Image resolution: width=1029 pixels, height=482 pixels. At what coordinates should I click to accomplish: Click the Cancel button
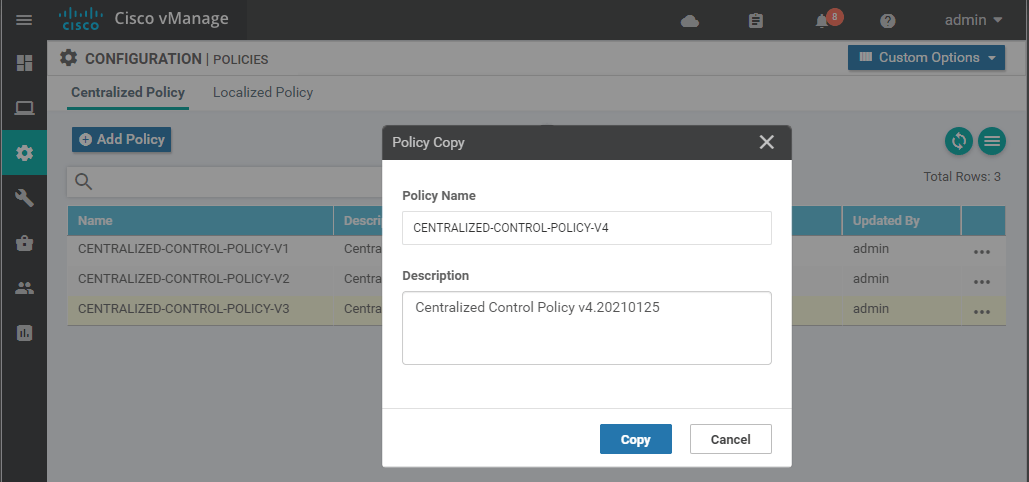(x=730, y=439)
